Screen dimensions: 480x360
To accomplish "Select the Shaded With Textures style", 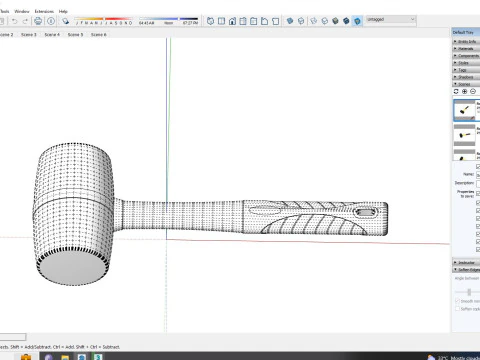I will coord(346,21).
